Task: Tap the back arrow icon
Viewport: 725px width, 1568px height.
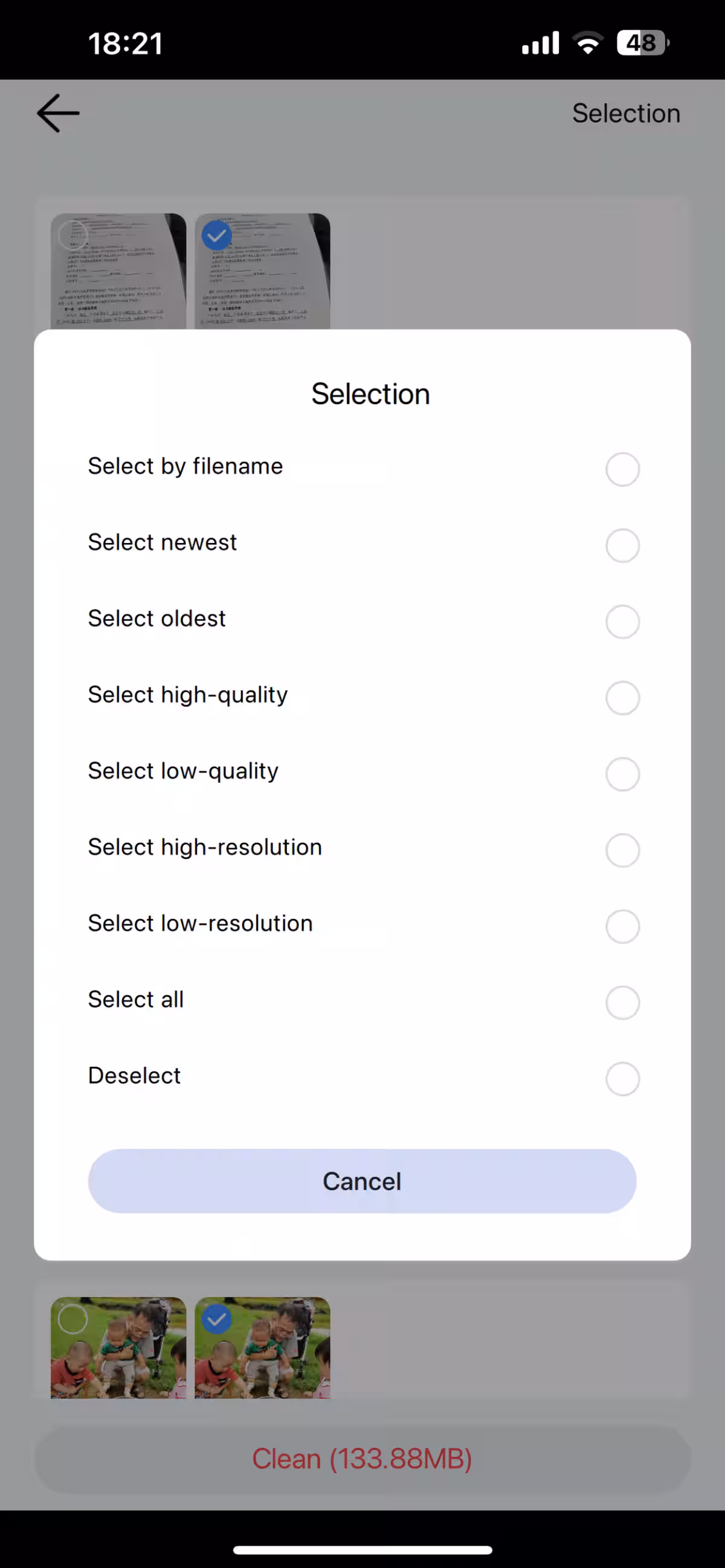Action: pyautogui.click(x=58, y=113)
